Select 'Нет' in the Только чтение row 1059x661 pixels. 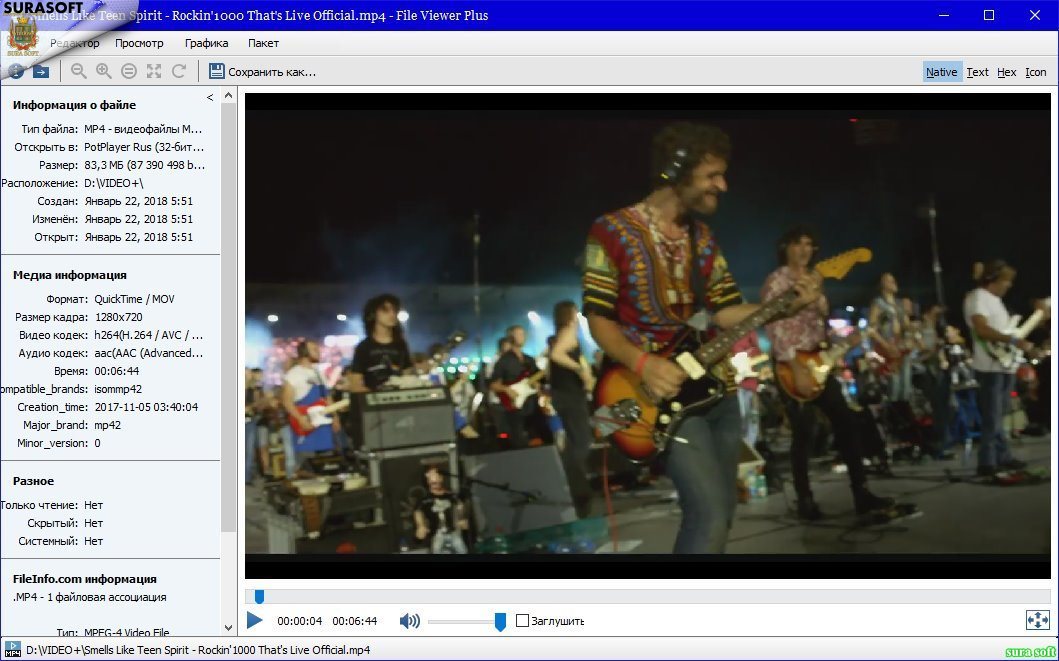pos(93,505)
